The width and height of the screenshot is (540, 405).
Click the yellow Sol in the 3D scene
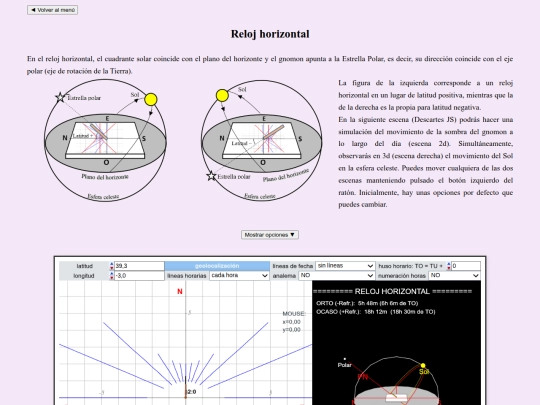point(423,365)
